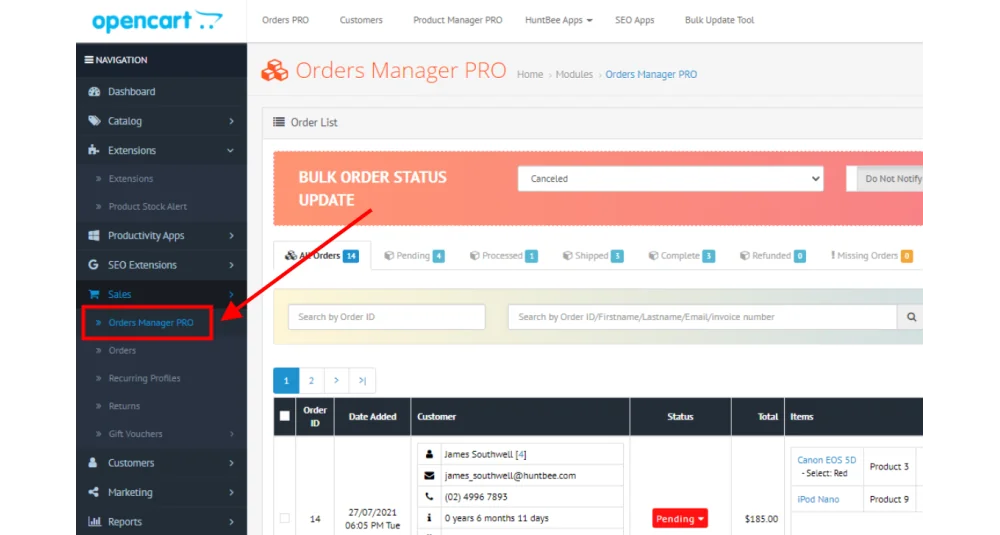Click the OpenCart logo
1000x535 pixels.
[x=157, y=21]
